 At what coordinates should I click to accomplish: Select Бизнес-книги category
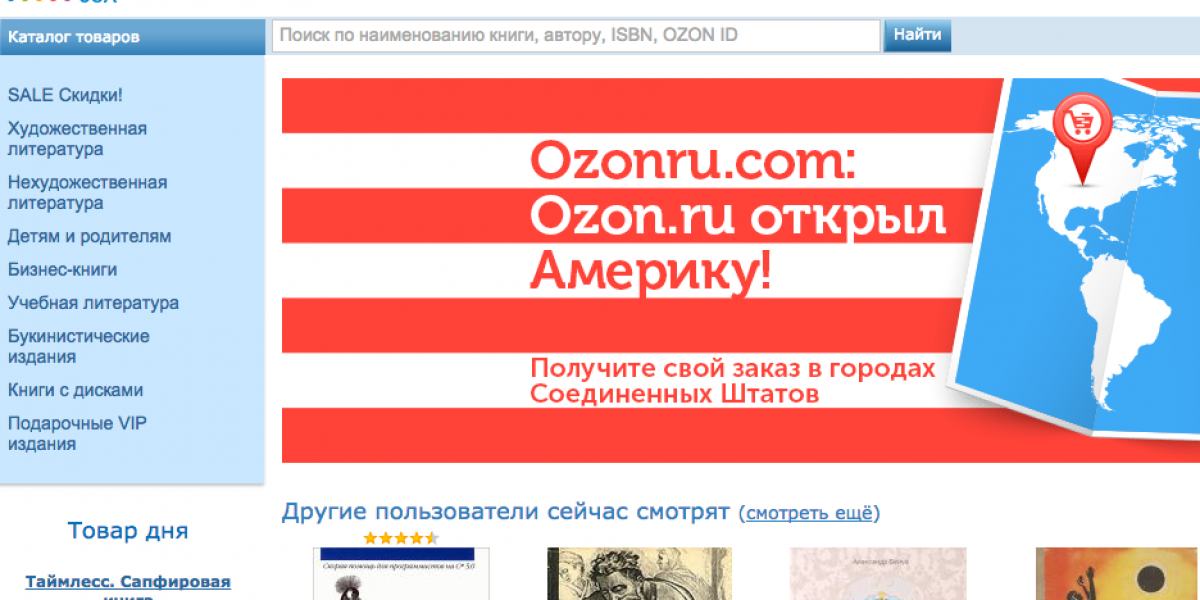pos(62,270)
